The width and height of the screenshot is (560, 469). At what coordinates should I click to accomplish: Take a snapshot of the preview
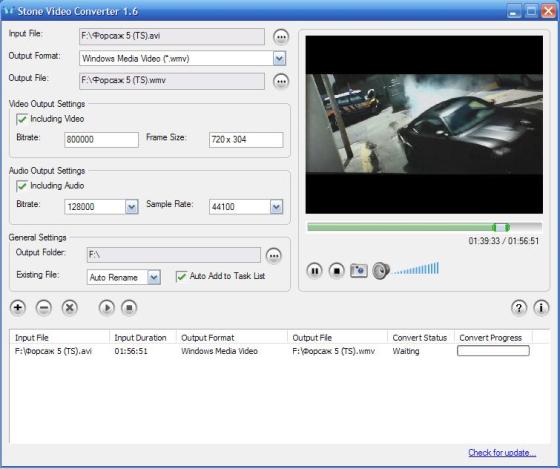359,270
